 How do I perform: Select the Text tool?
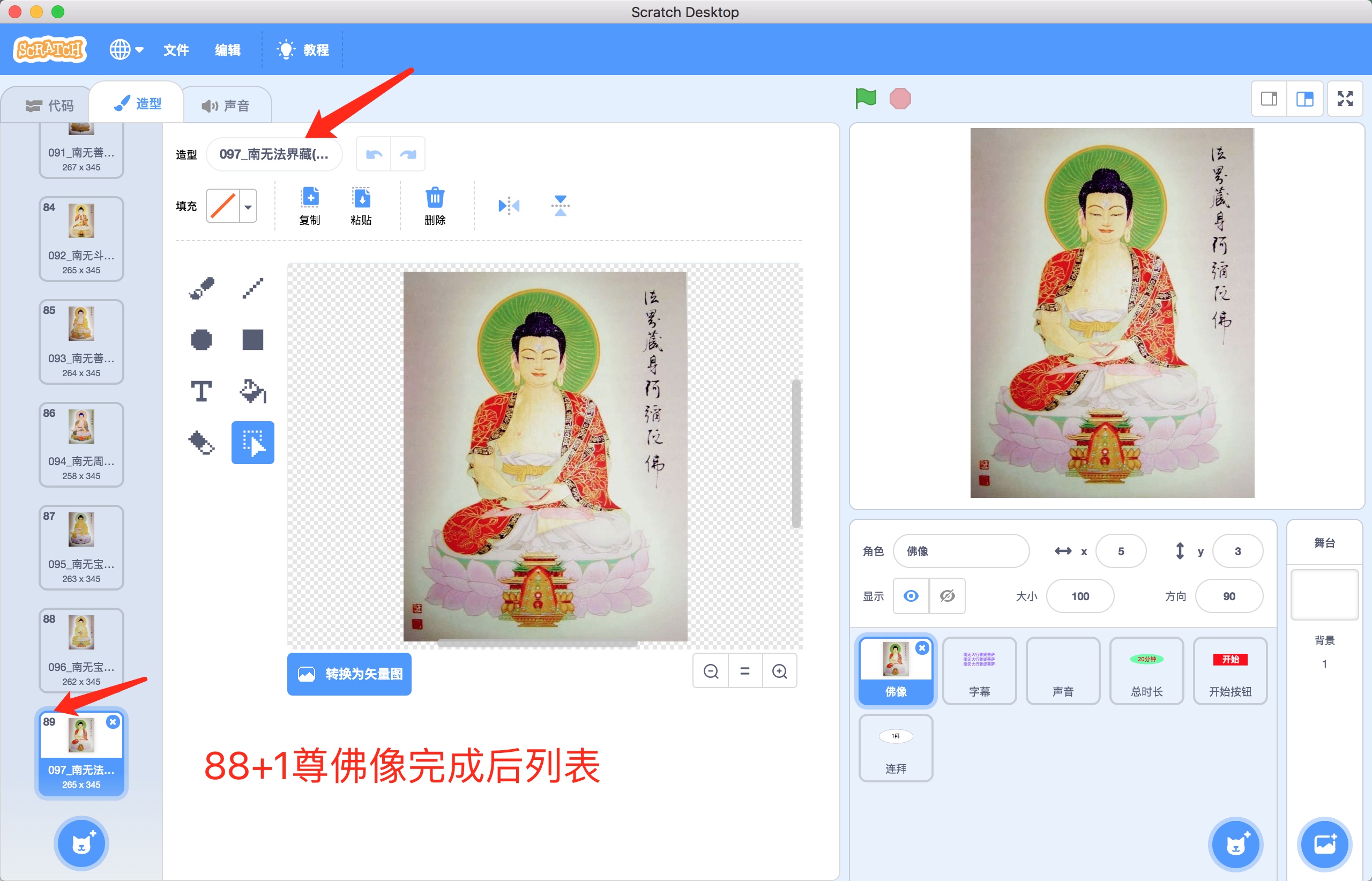click(x=202, y=391)
